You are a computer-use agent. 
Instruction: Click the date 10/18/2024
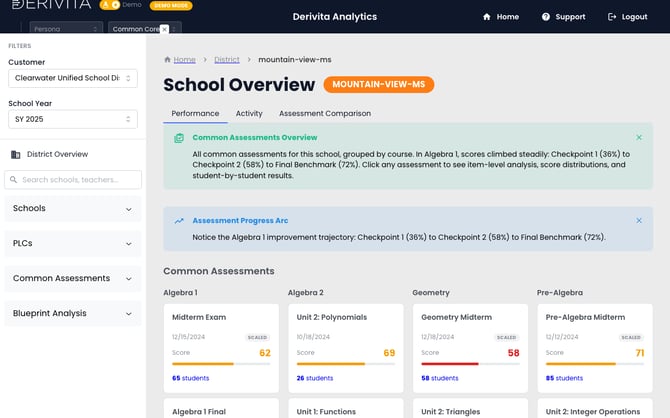point(313,337)
